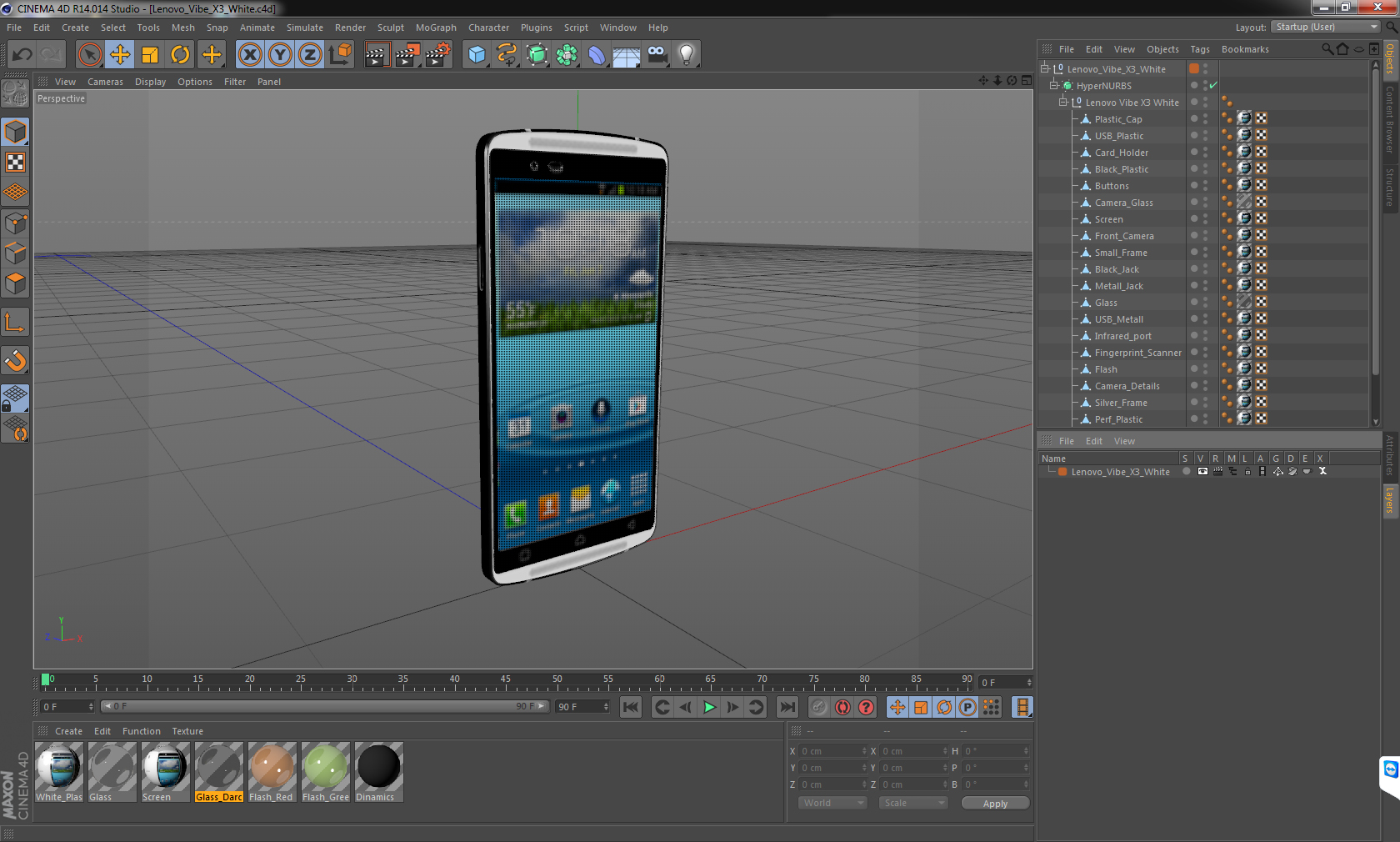Collapse Lenovo Vibe X3 White null
Screen dimensions: 1400x842
pyautogui.click(x=1062, y=102)
